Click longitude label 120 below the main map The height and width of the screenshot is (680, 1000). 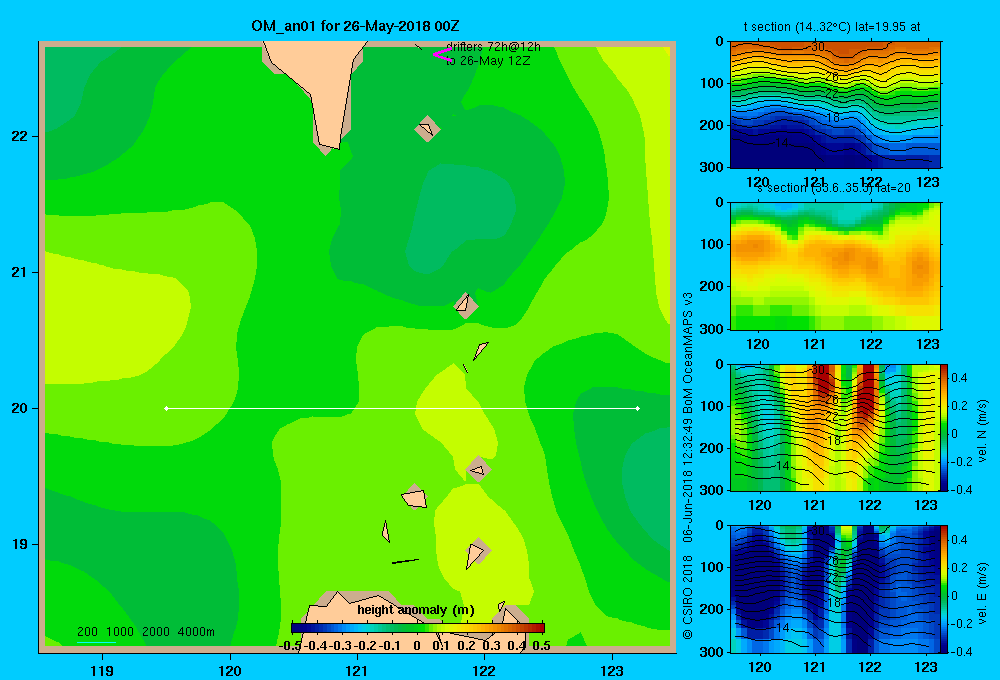pyautogui.click(x=230, y=671)
